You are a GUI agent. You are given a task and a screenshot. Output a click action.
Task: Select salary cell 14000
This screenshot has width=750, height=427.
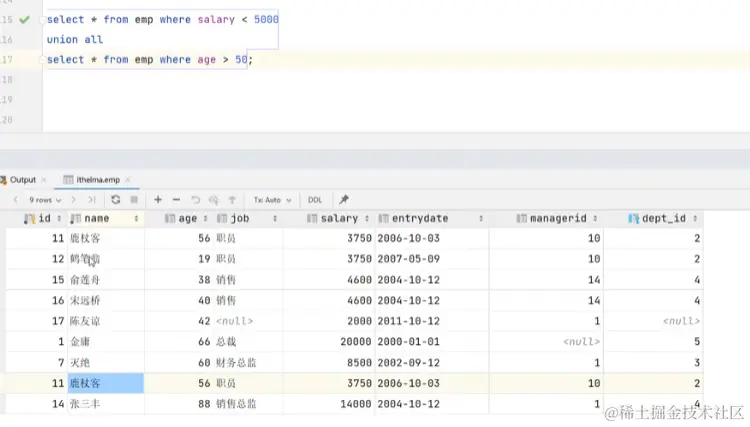point(329,404)
